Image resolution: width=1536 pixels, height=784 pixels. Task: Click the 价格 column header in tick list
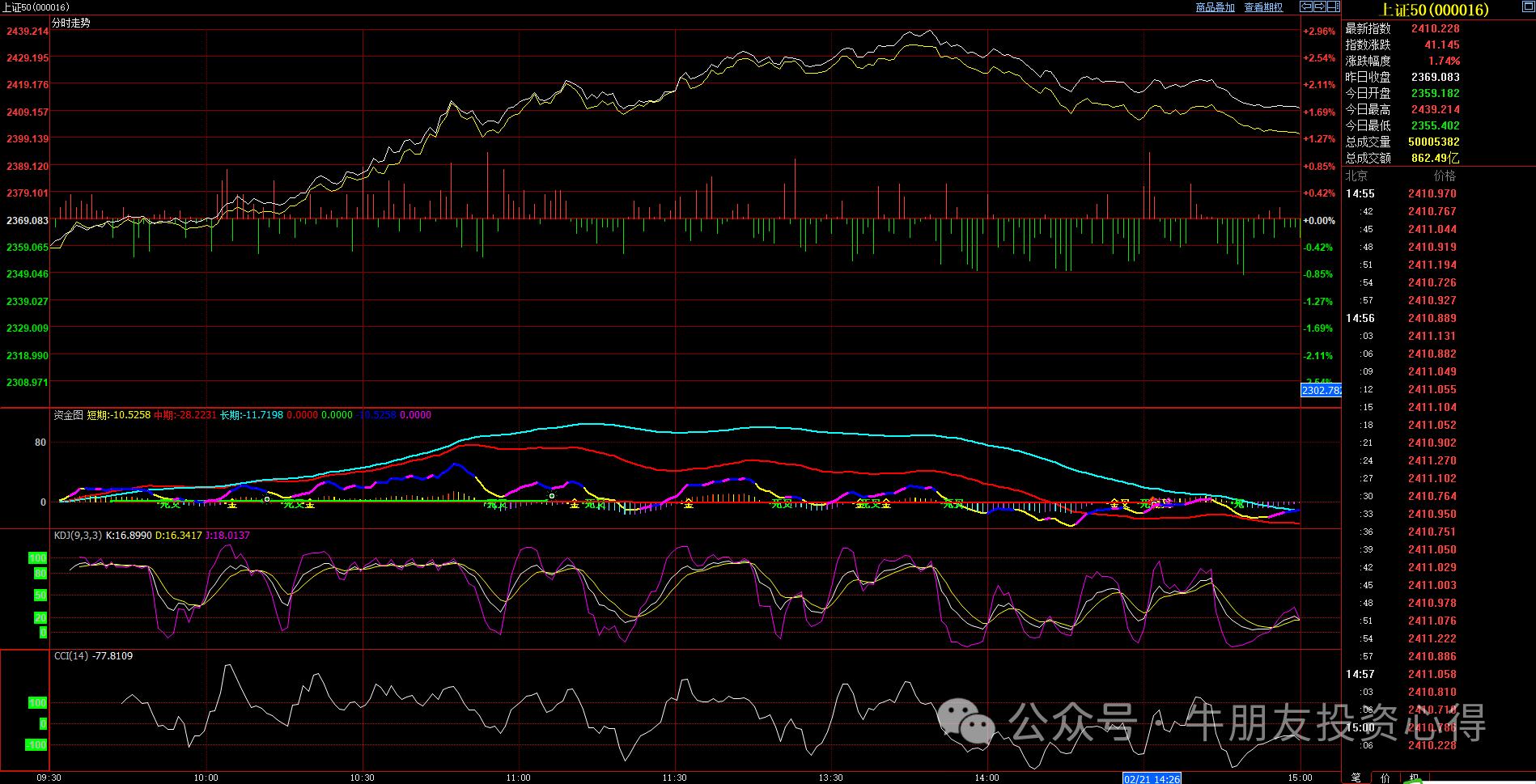coord(1445,176)
